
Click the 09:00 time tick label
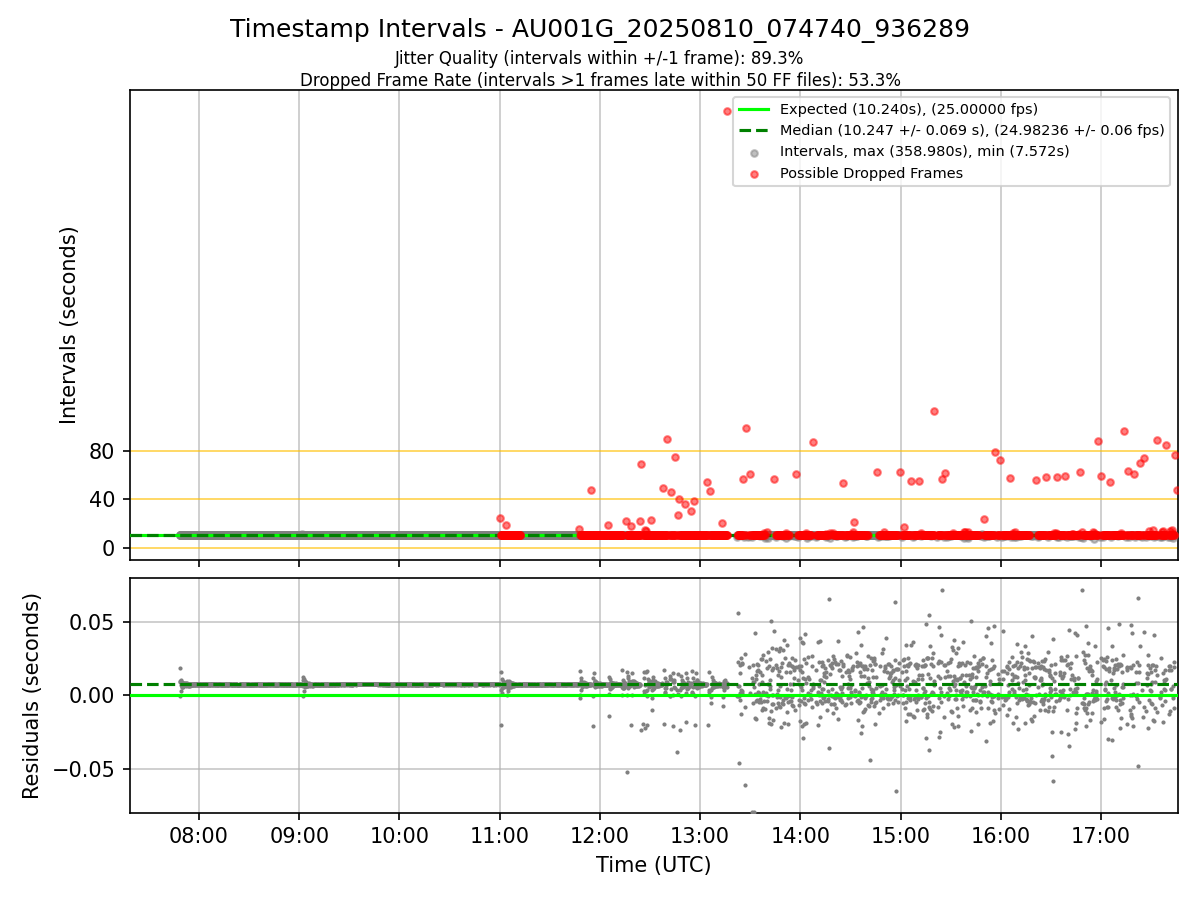pos(299,834)
